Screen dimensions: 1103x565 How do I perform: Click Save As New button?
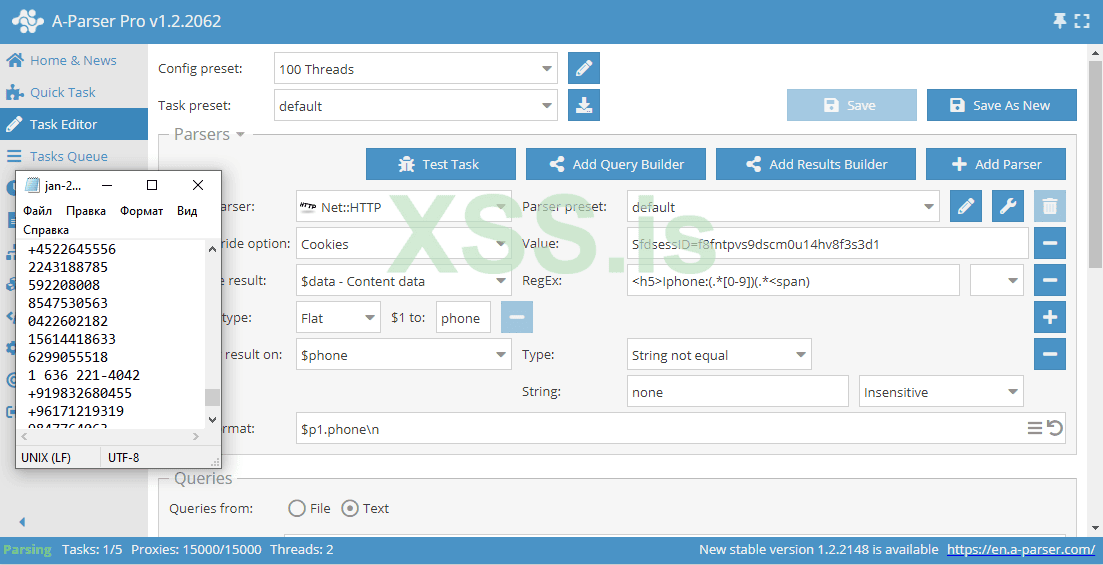(x=1002, y=106)
